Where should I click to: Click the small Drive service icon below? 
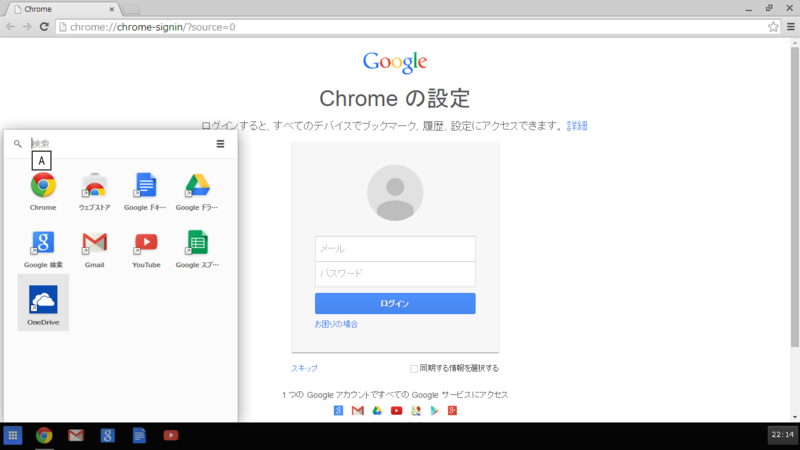coord(377,410)
